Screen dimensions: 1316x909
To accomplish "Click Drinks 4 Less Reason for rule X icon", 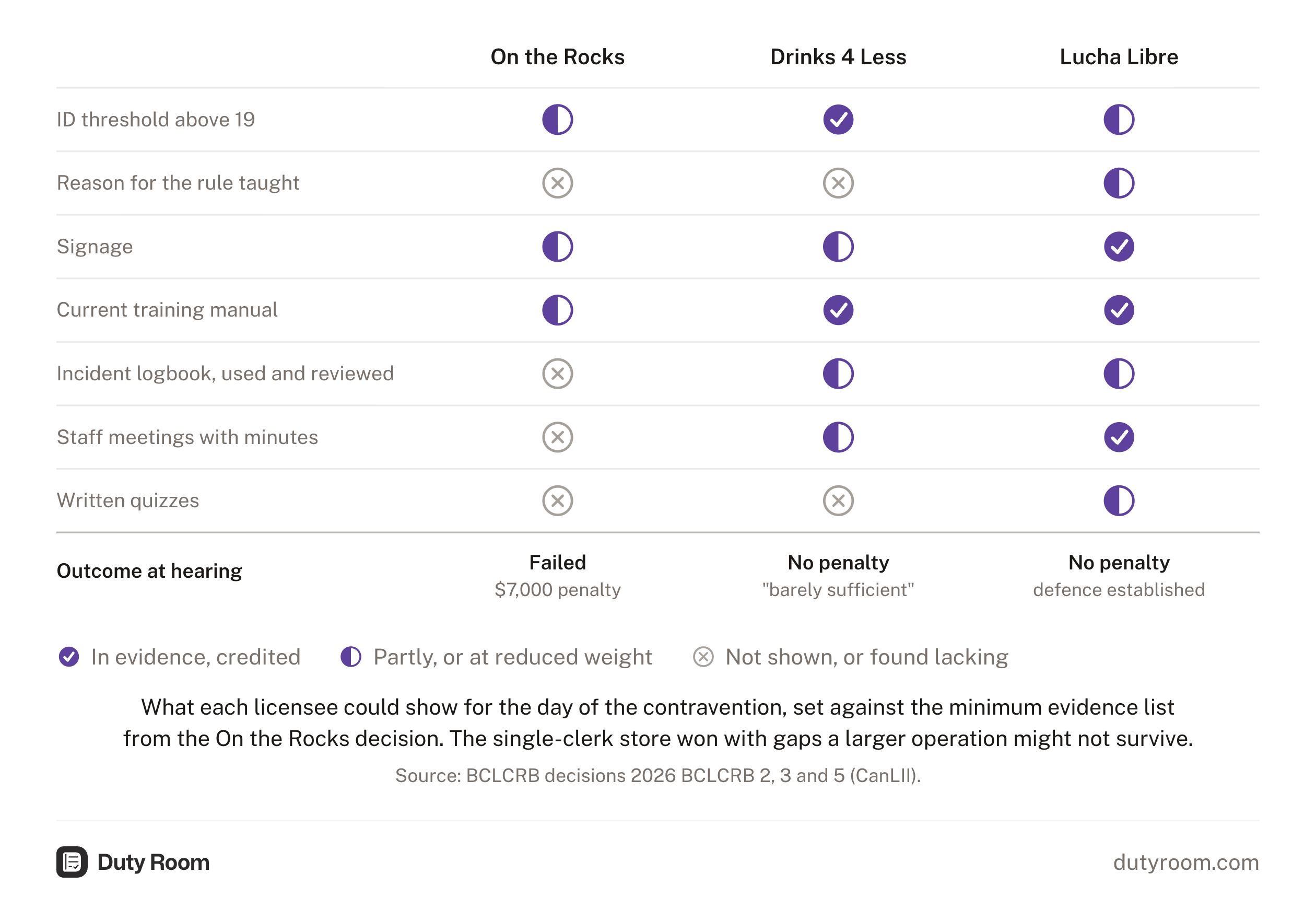I will click(838, 183).
